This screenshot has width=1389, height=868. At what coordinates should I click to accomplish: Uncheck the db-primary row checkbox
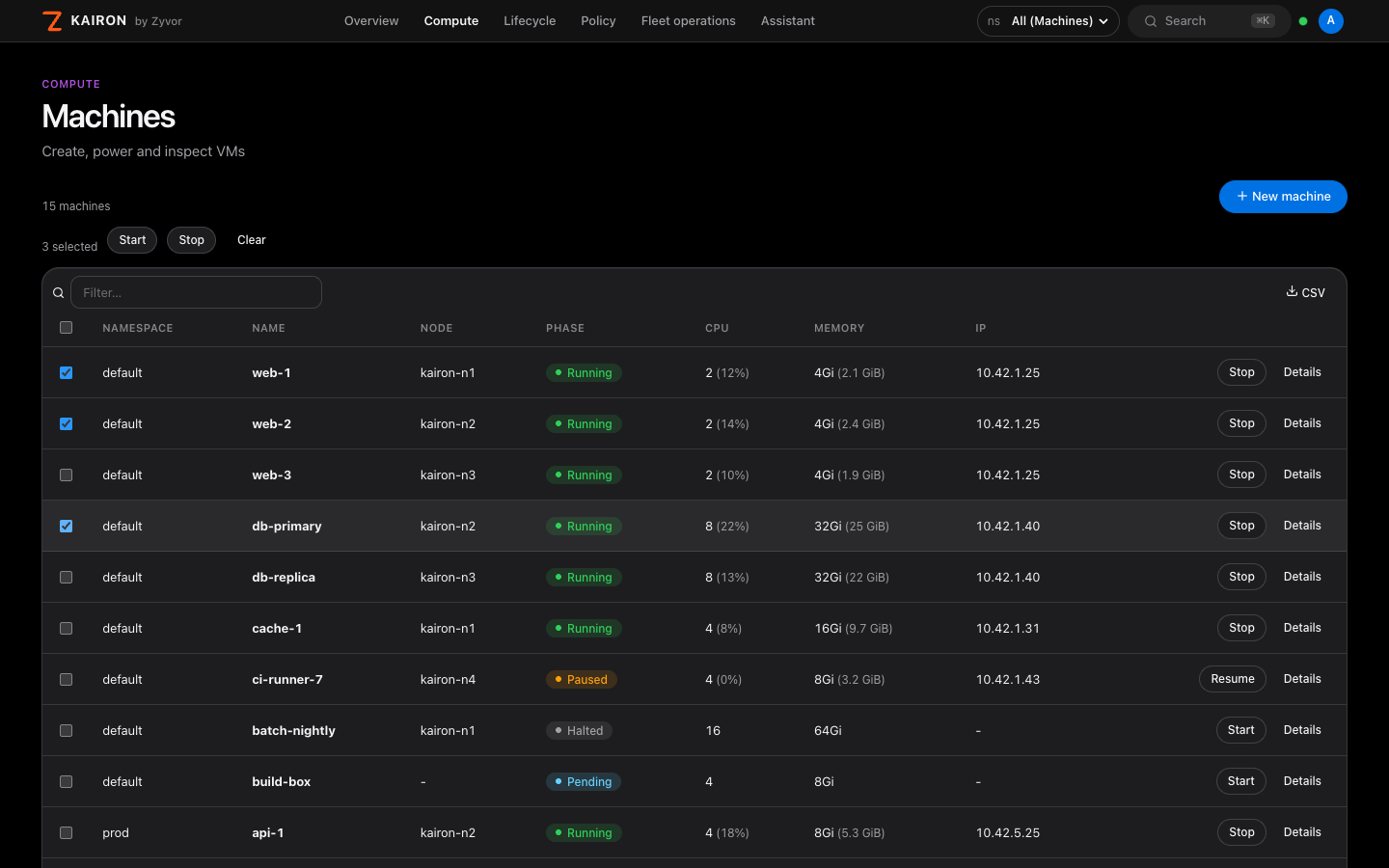pos(67,526)
